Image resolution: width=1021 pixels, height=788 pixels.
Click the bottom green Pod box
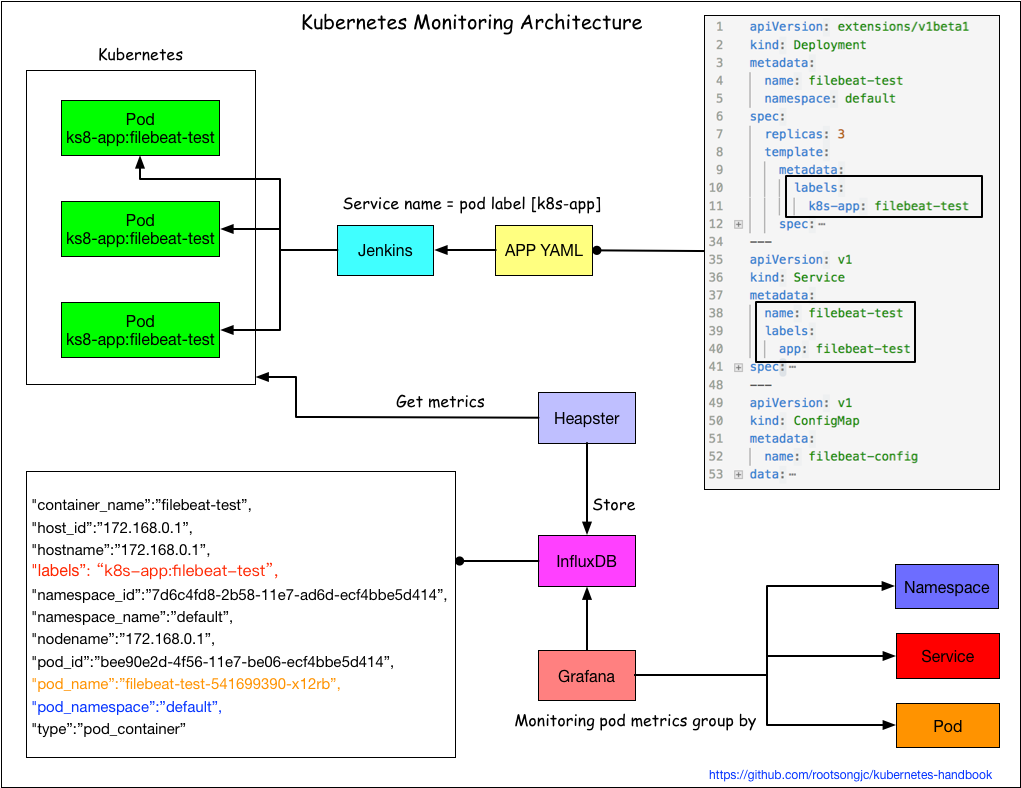point(140,330)
